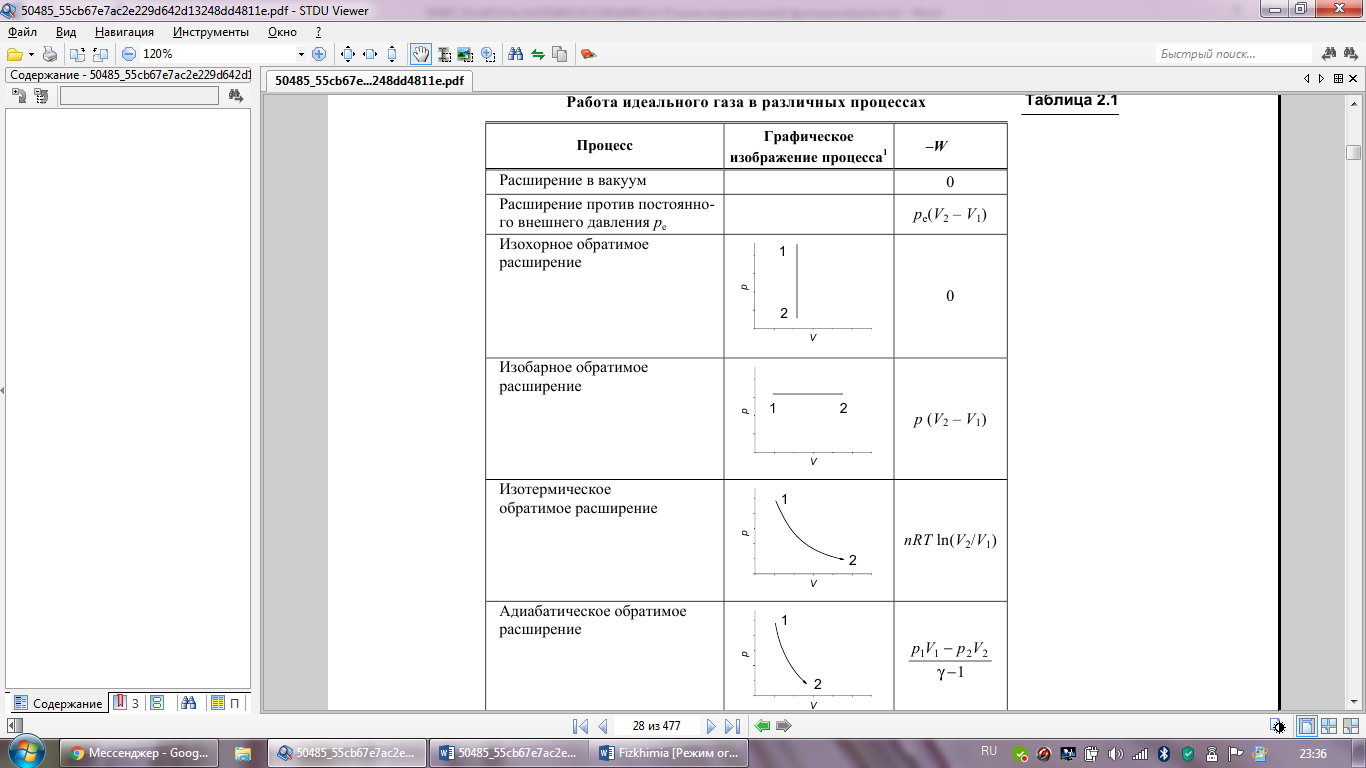Click the collapse contents tree icon

point(41,95)
